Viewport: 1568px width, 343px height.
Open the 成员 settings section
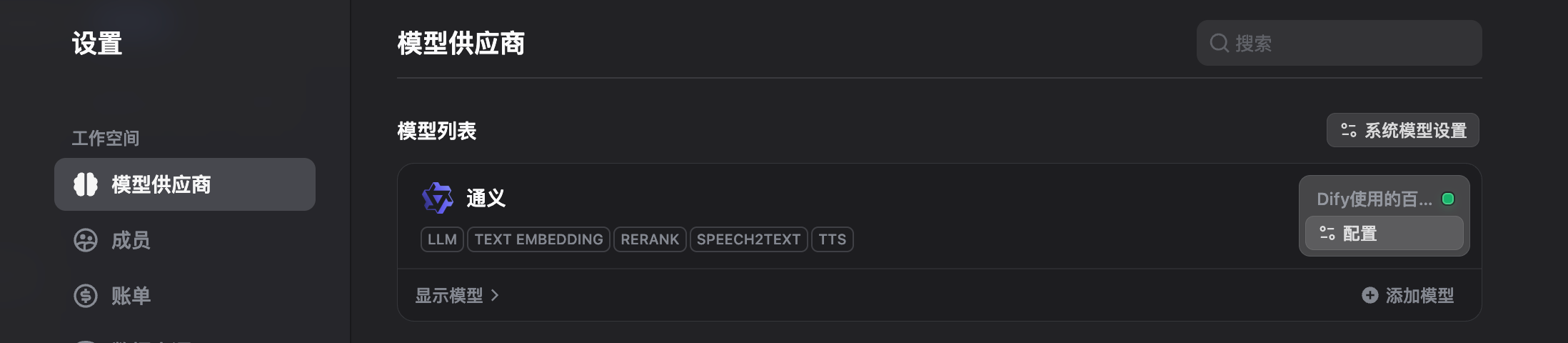coord(131,240)
